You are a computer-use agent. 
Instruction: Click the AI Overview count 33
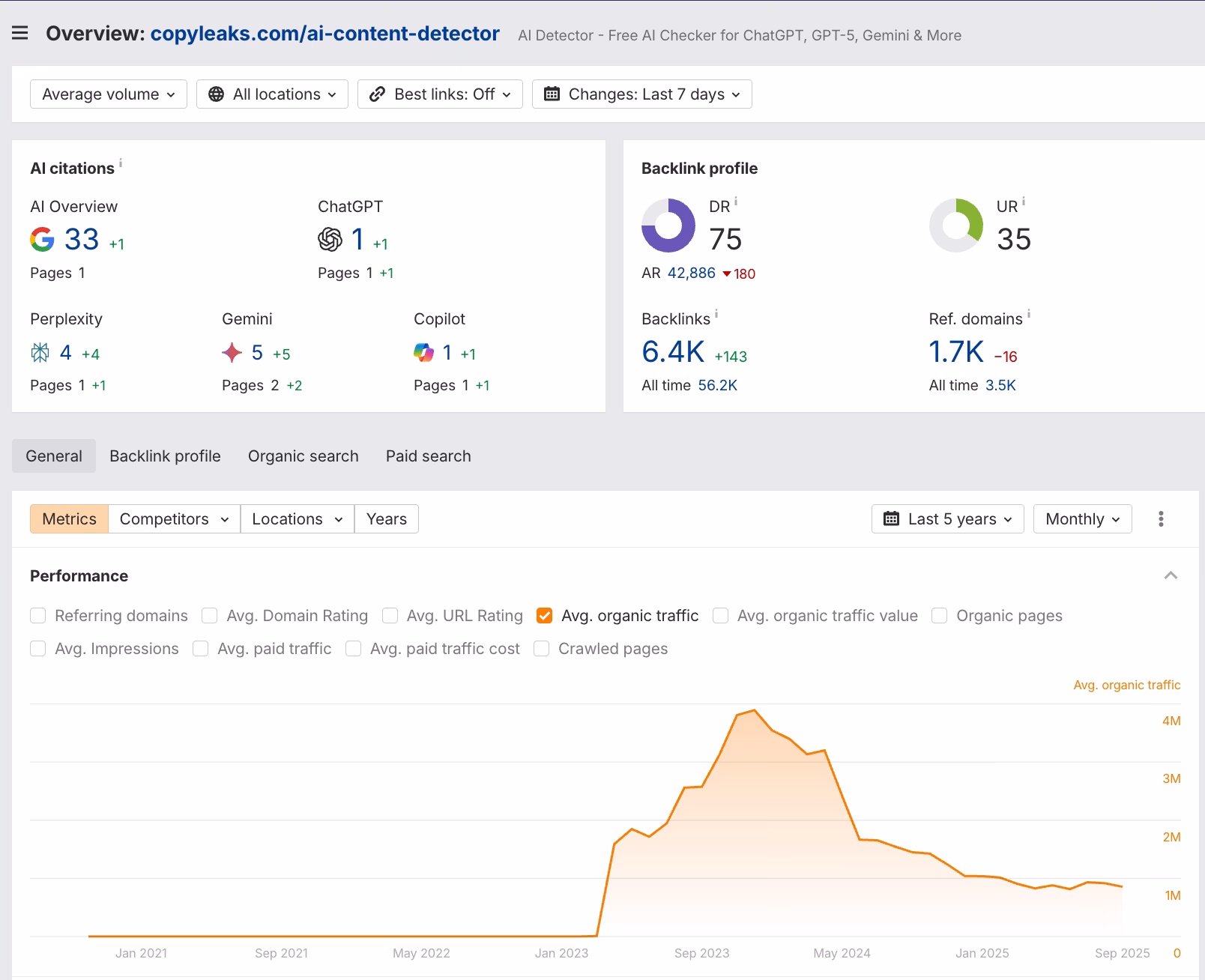[x=82, y=240]
